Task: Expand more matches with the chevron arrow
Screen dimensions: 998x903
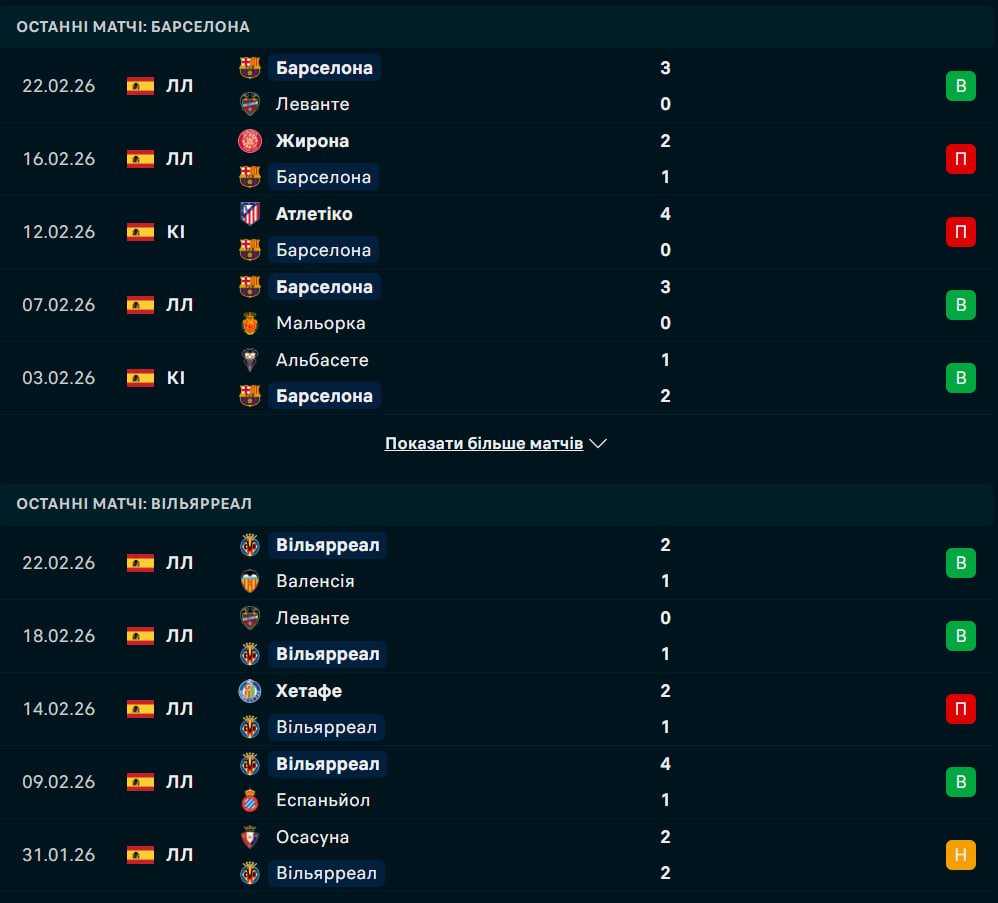Action: coord(598,443)
